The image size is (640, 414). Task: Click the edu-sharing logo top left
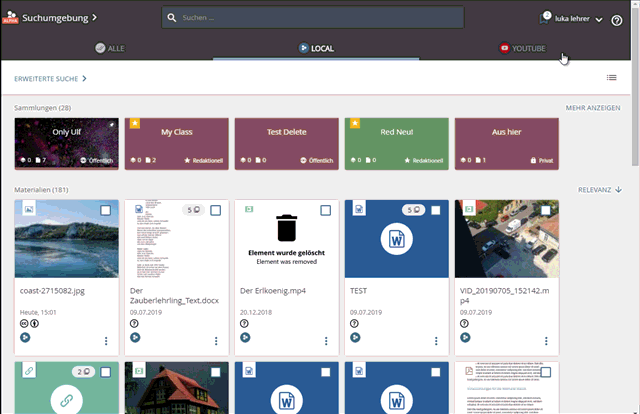click(x=10, y=17)
